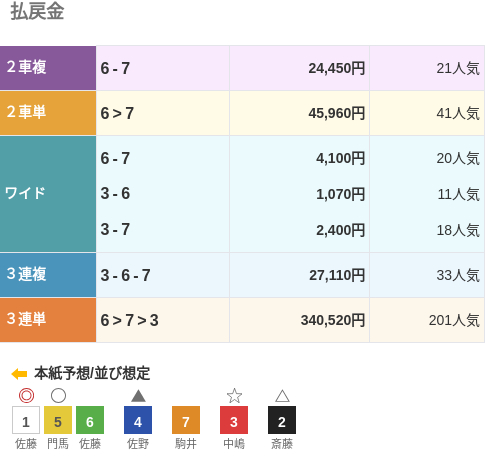
Task: Click the orange number 7 rider box
Action: pos(186,420)
